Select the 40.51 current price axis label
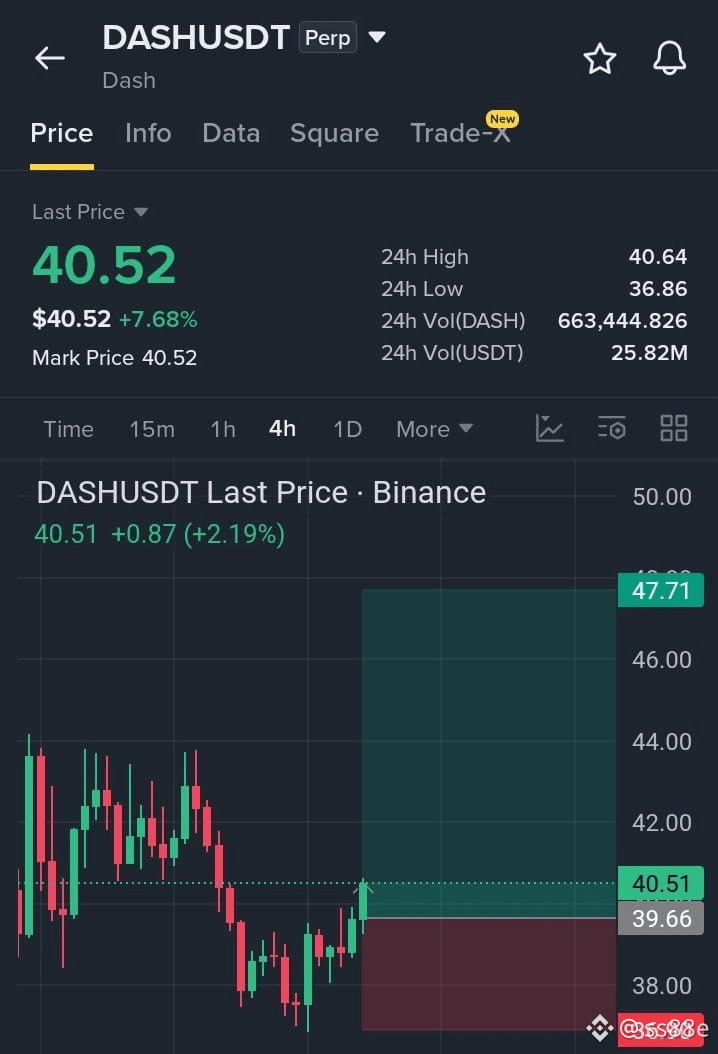 (x=661, y=883)
